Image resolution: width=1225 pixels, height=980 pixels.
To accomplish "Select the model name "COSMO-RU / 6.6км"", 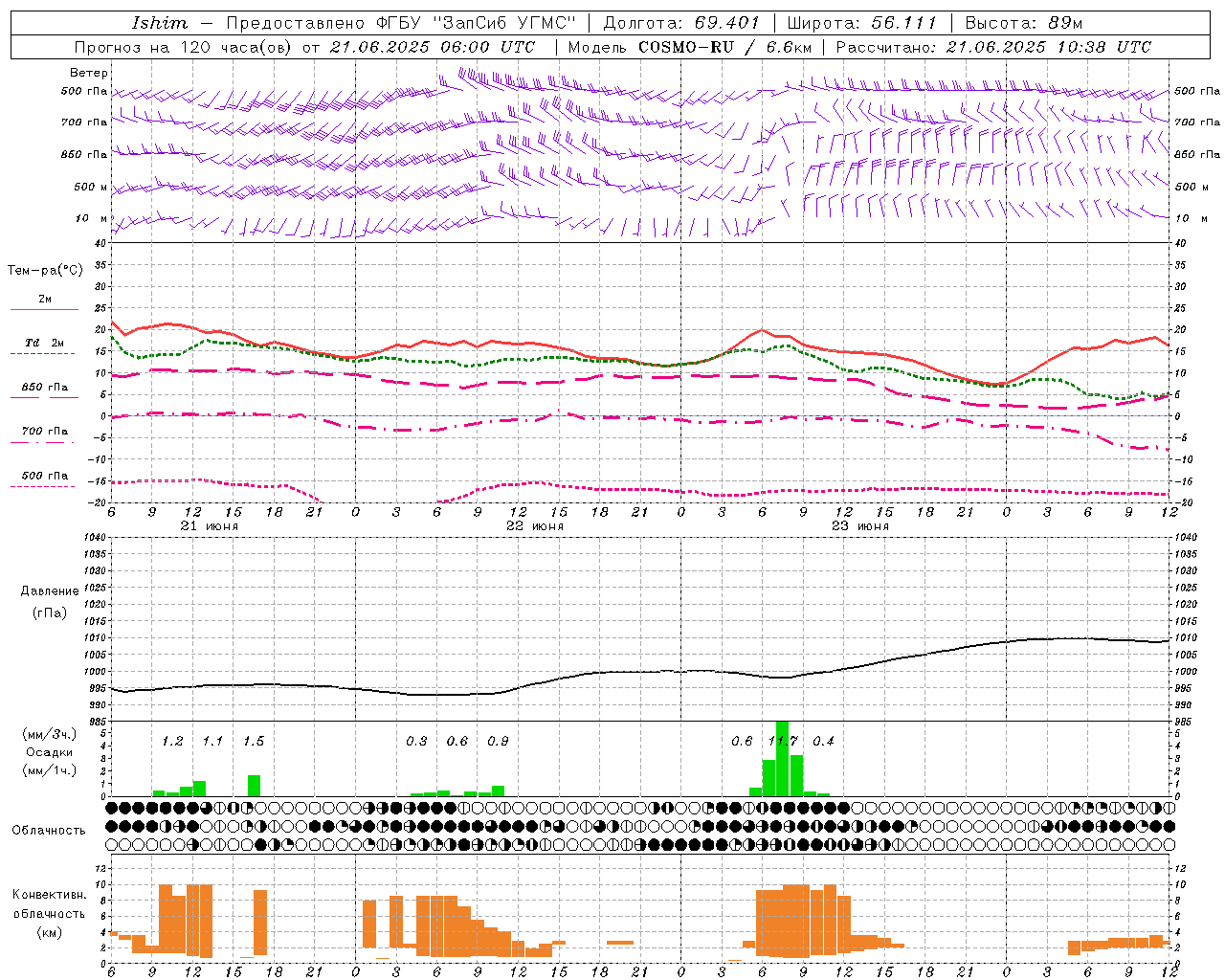I will [x=726, y=47].
